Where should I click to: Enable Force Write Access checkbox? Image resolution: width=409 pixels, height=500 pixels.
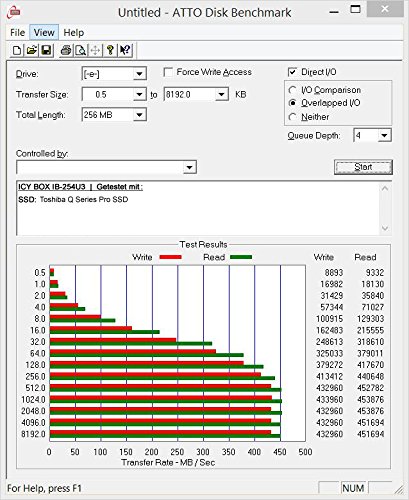pyautogui.click(x=168, y=72)
